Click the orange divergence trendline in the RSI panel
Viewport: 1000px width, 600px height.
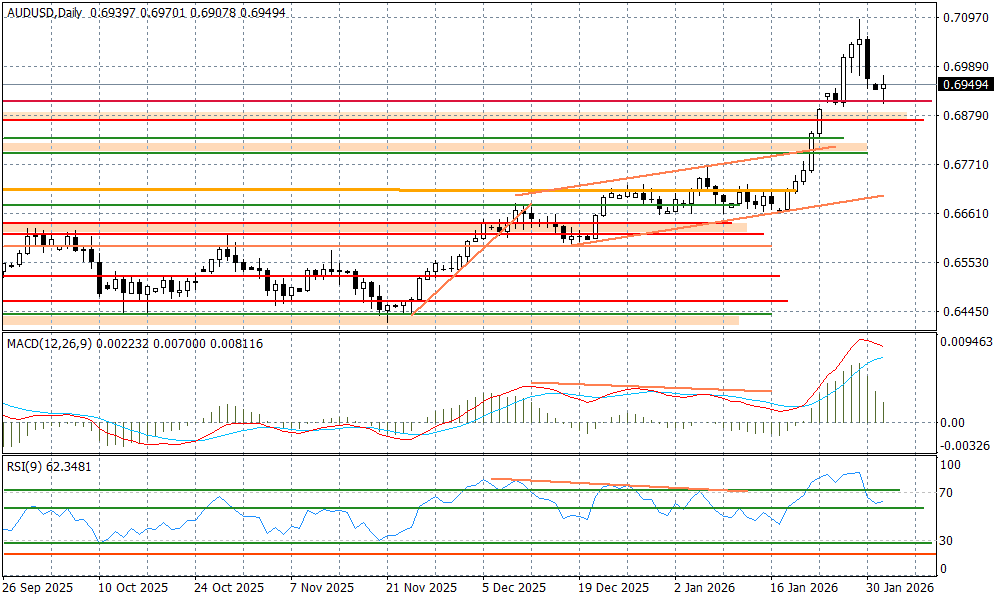(x=620, y=485)
